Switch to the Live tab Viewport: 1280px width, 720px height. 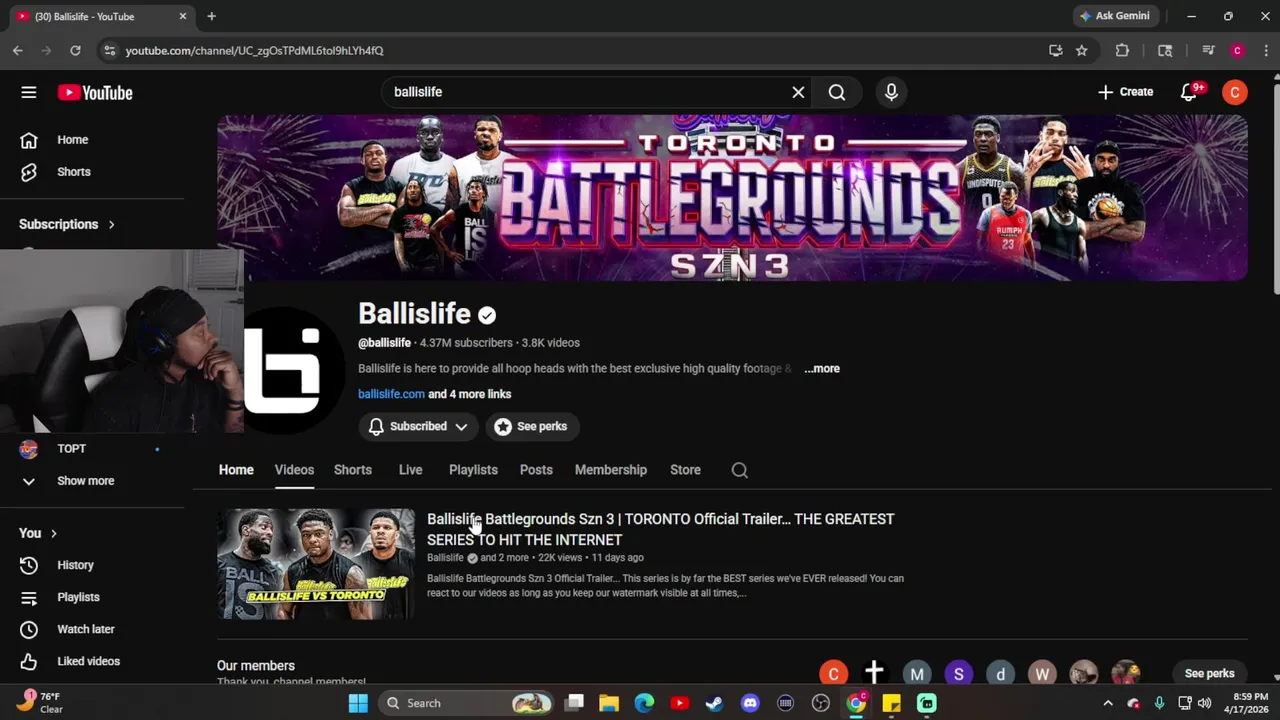(411, 470)
